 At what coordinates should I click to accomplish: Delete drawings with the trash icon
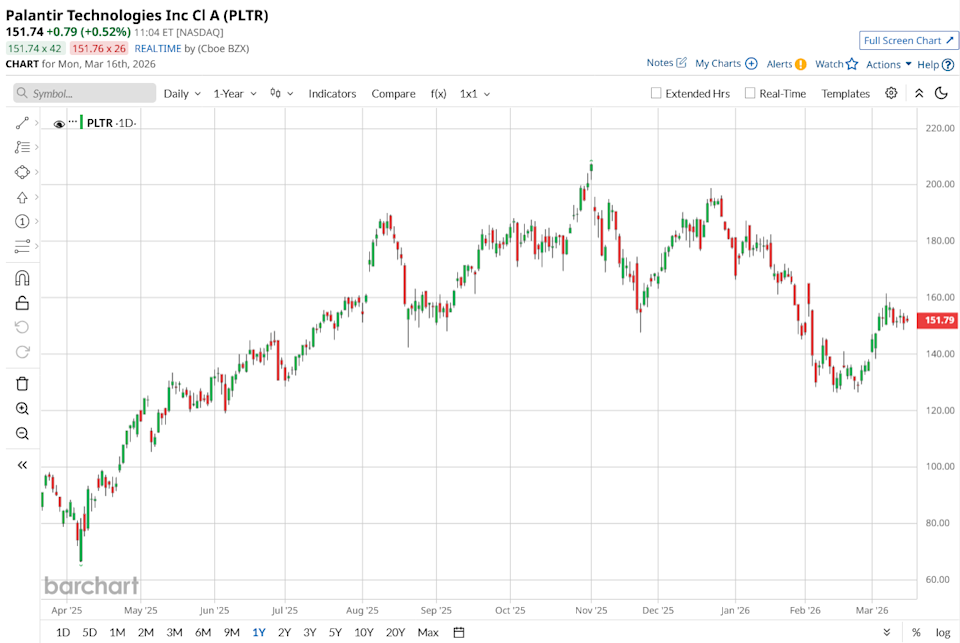pyautogui.click(x=22, y=383)
